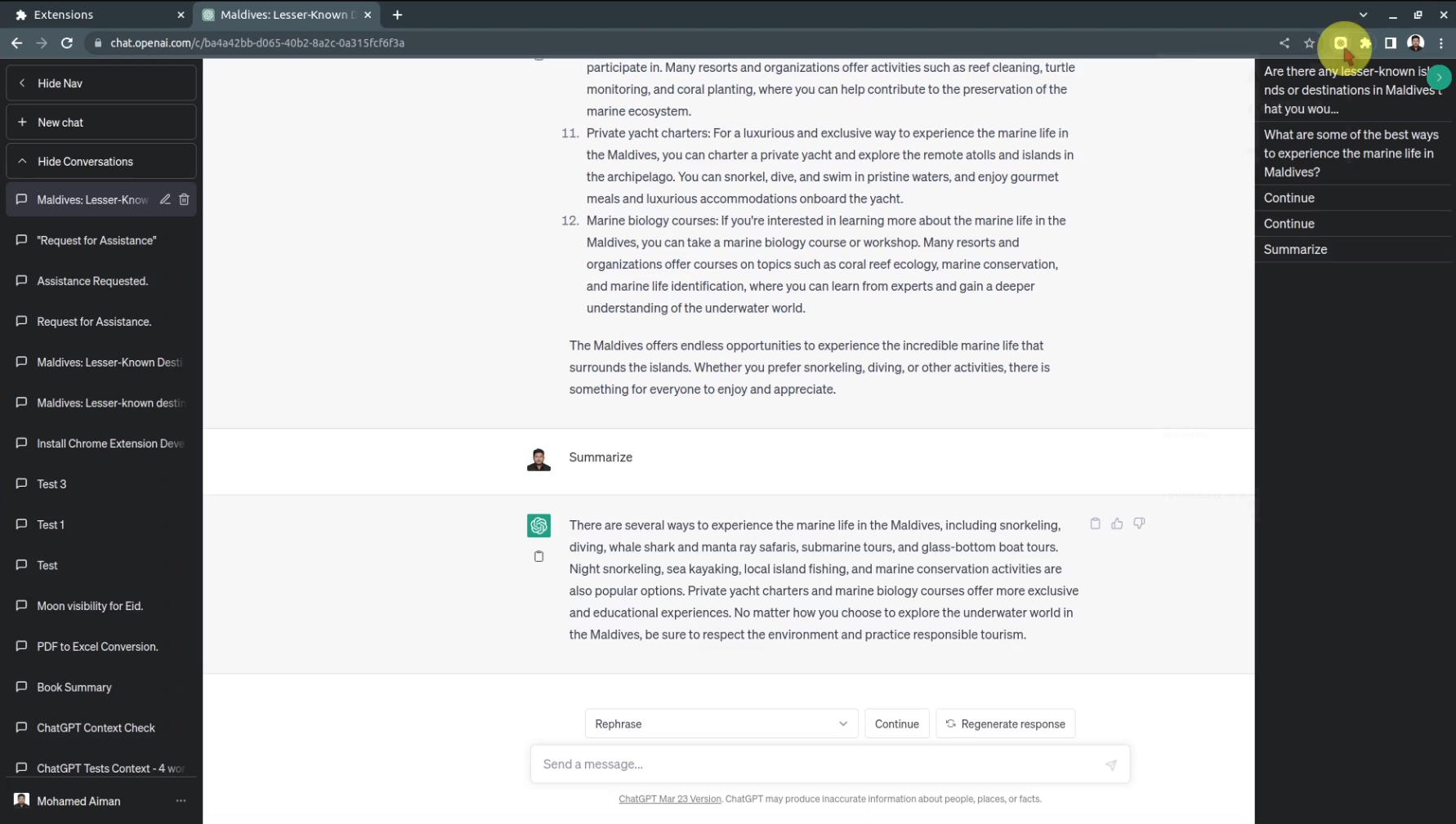Jump to the lesser-known islands prompt in right panel
1456x824 pixels.
click(x=1352, y=90)
